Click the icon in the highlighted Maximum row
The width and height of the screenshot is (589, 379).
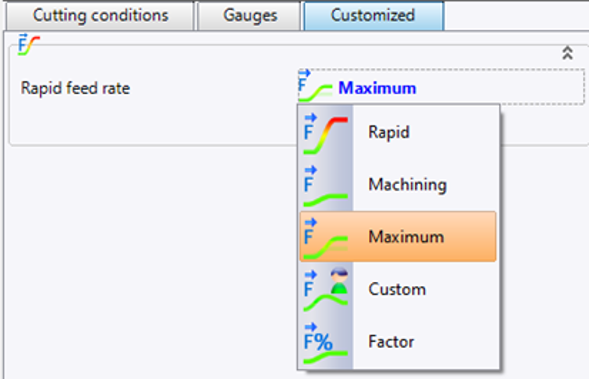[326, 238]
